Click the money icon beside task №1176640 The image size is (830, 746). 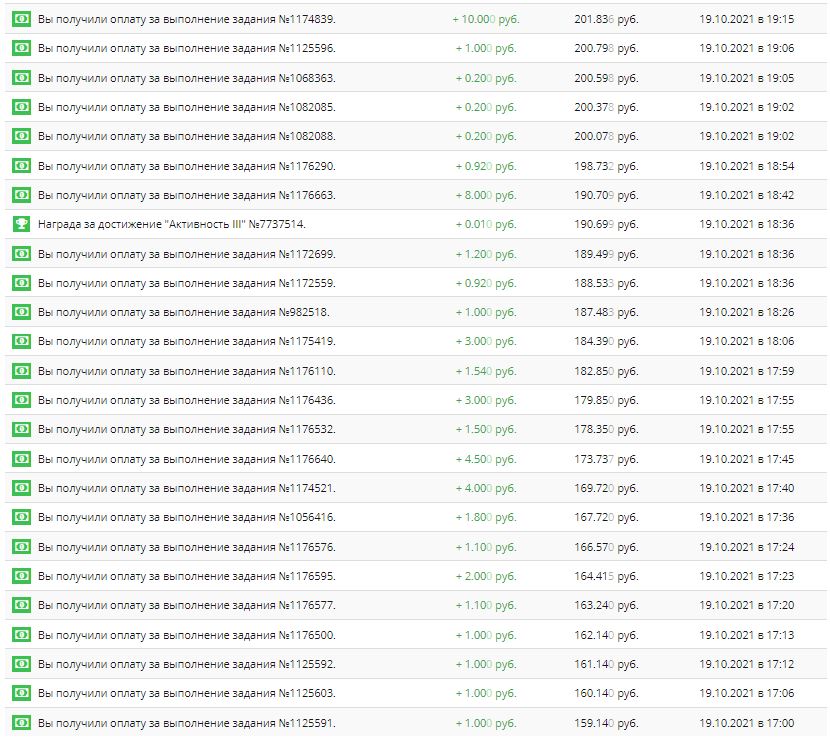(22, 459)
